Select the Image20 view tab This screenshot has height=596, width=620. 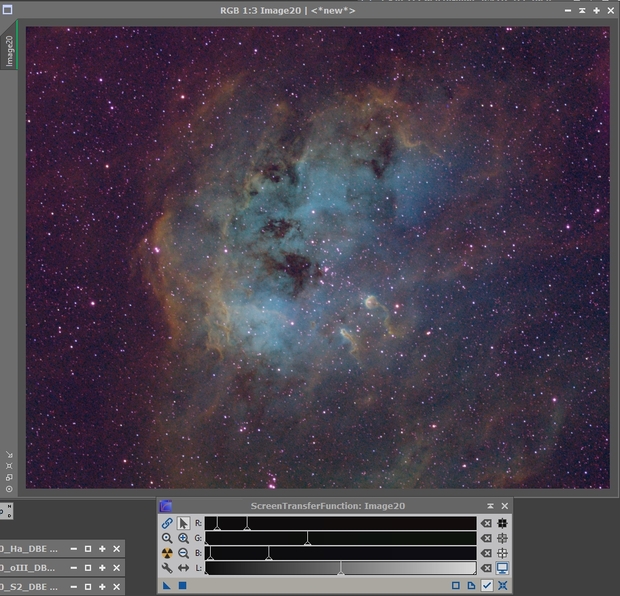click(10, 52)
